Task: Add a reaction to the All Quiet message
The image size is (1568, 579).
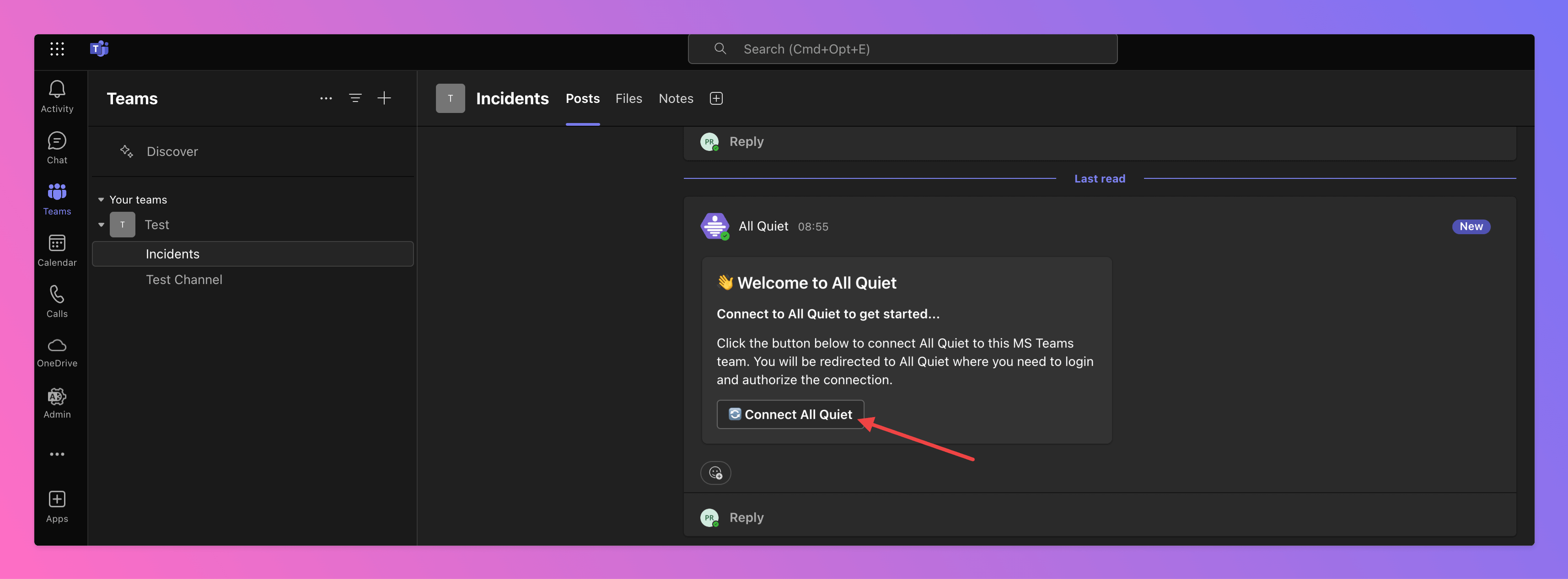Action: tap(715, 472)
